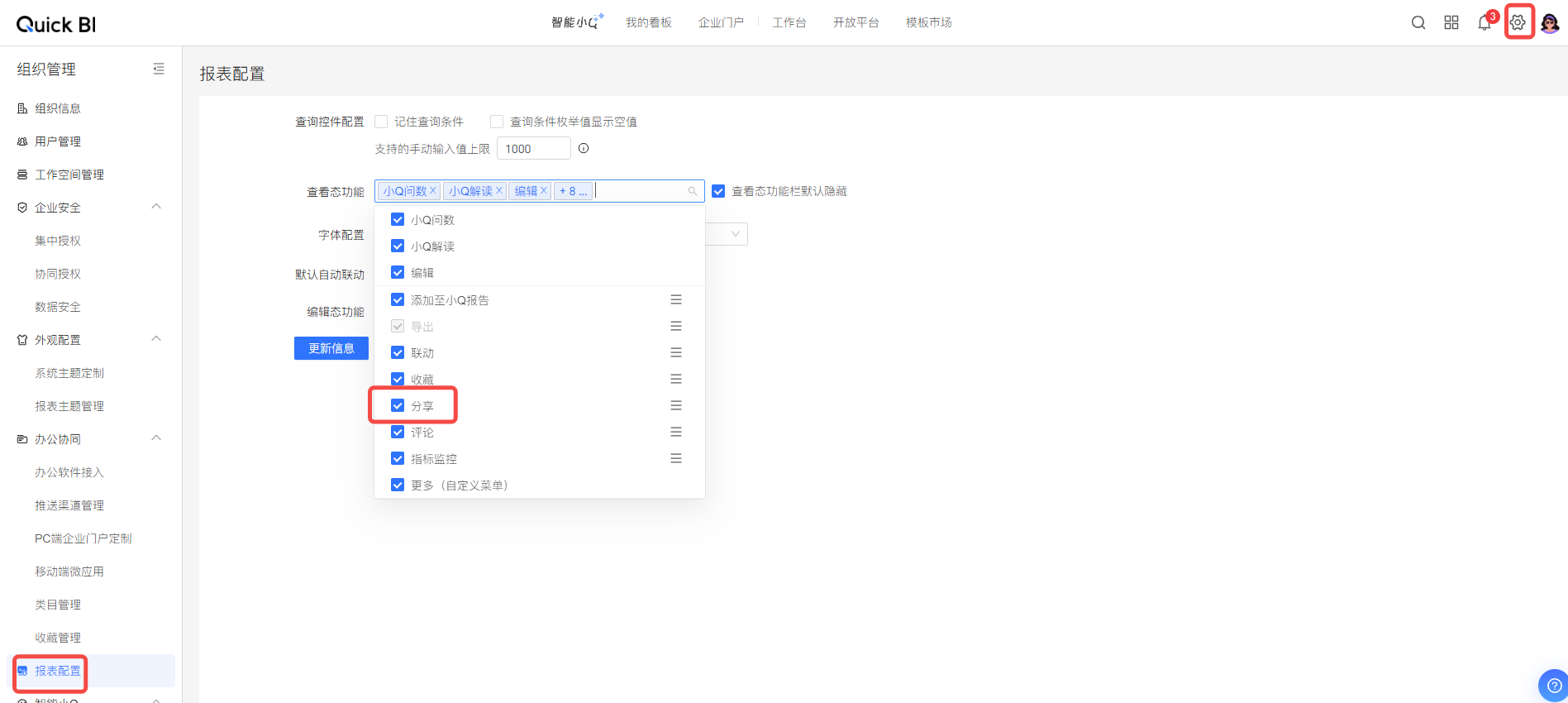
Task: Collapse the sidebar using the menu-fold icon
Action: click(159, 69)
